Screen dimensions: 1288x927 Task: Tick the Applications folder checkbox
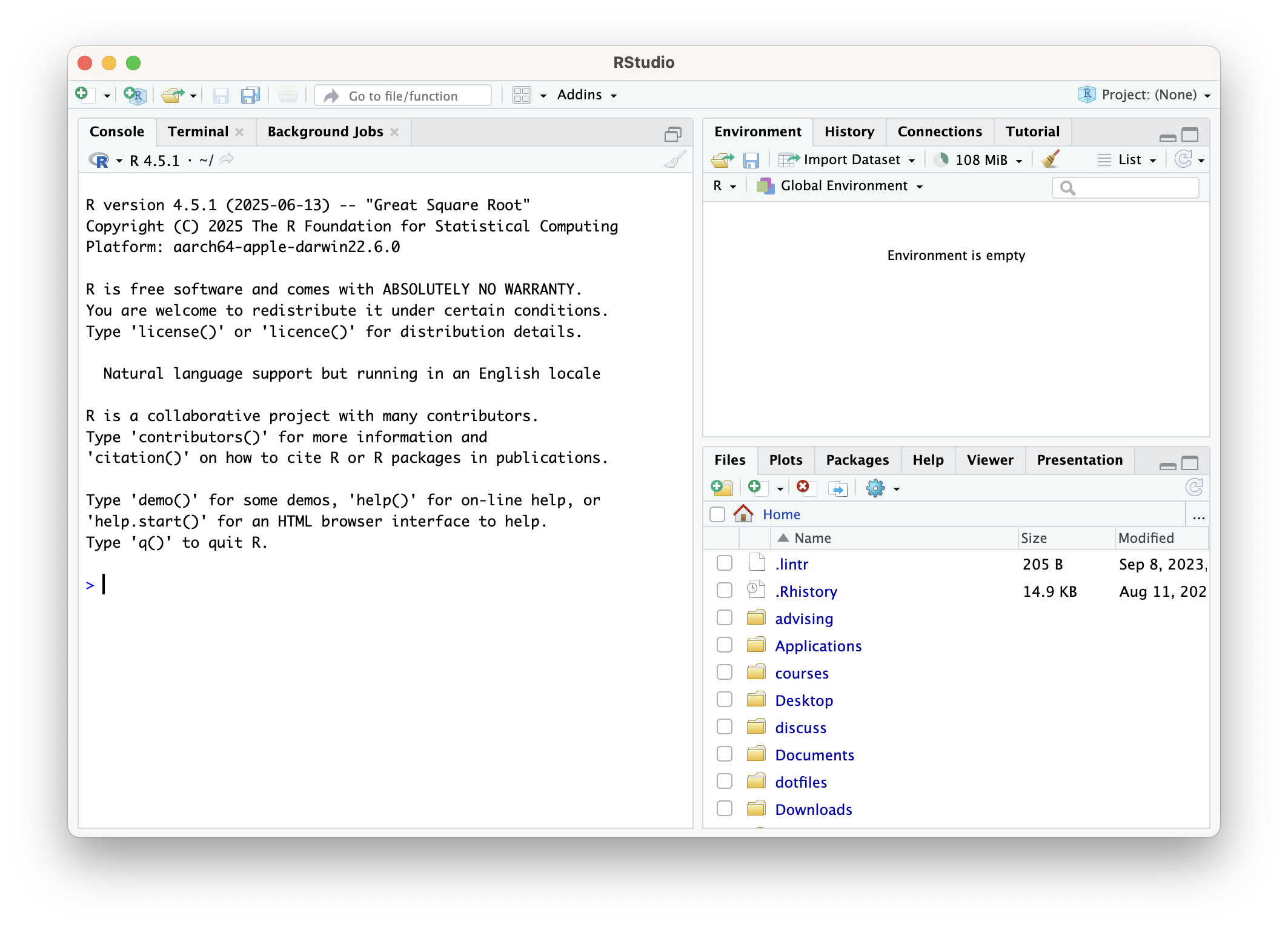tap(724, 645)
